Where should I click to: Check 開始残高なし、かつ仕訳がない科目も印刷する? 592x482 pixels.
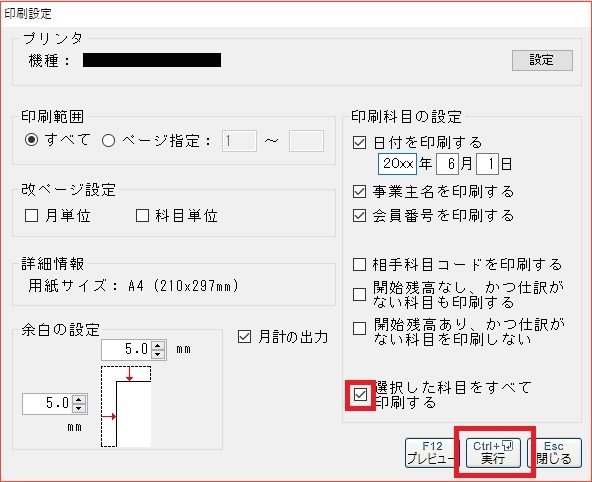click(x=359, y=294)
